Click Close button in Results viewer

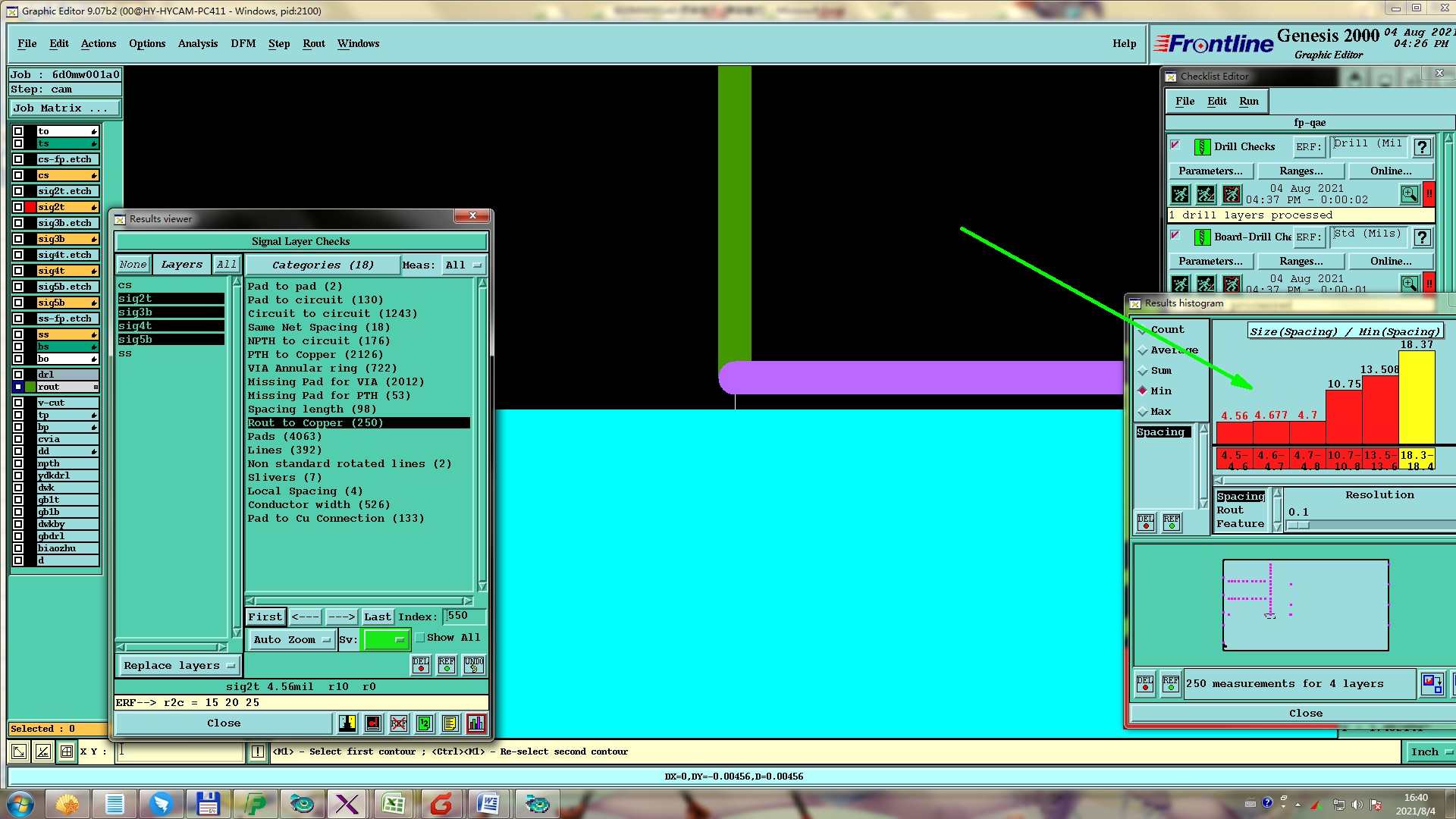pos(224,723)
